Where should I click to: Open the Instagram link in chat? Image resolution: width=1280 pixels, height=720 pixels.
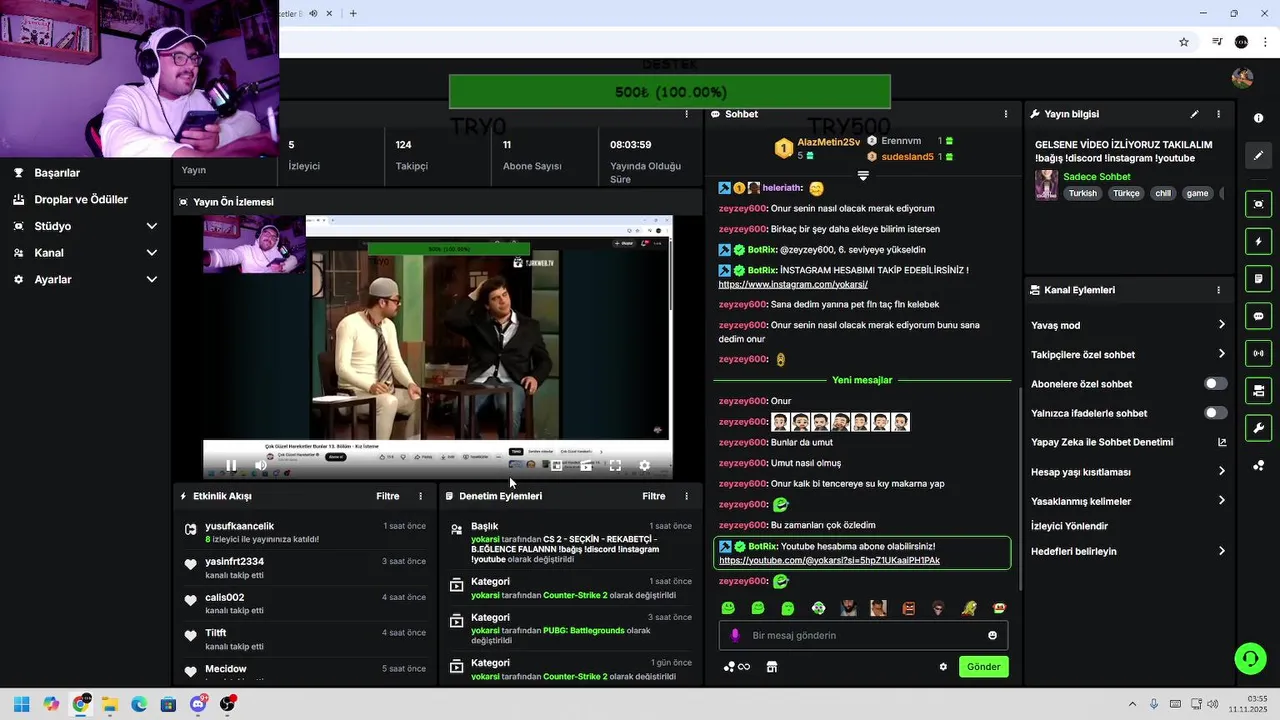793,284
